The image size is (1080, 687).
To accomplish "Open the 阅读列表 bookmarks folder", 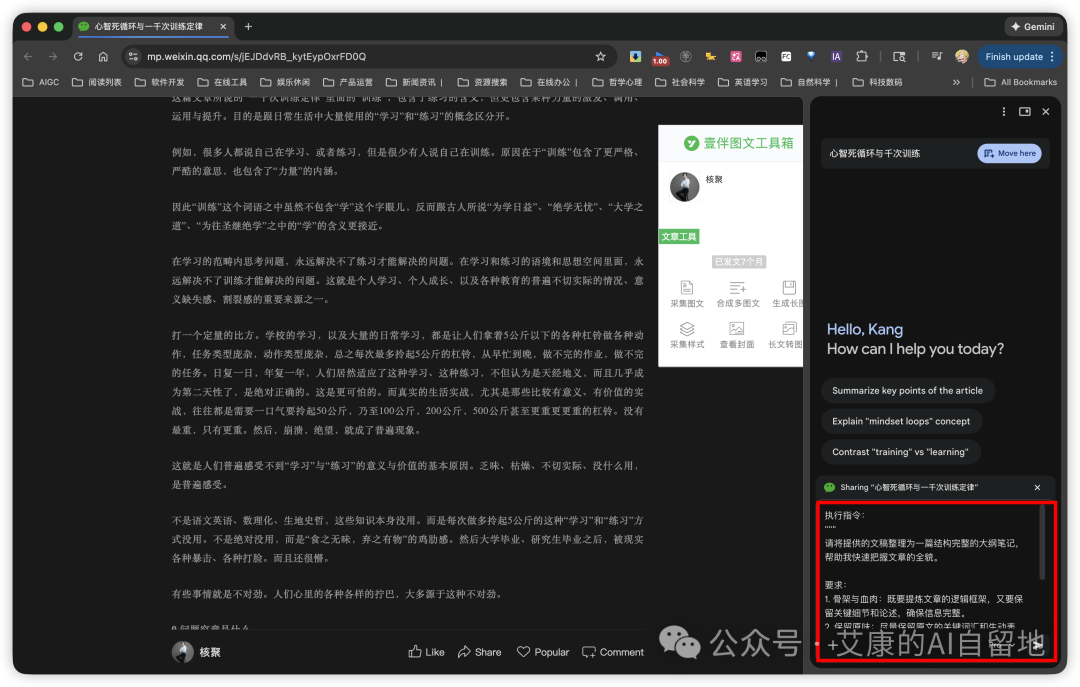I will coord(96,82).
